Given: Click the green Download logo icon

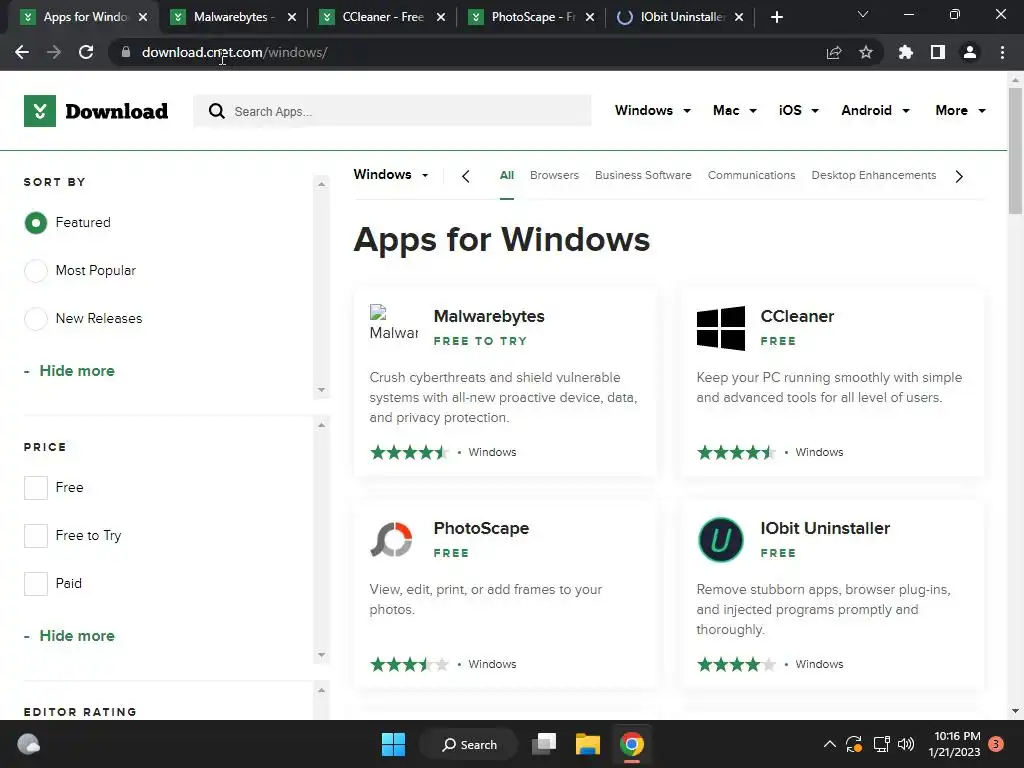Looking at the screenshot, I should tap(40, 111).
